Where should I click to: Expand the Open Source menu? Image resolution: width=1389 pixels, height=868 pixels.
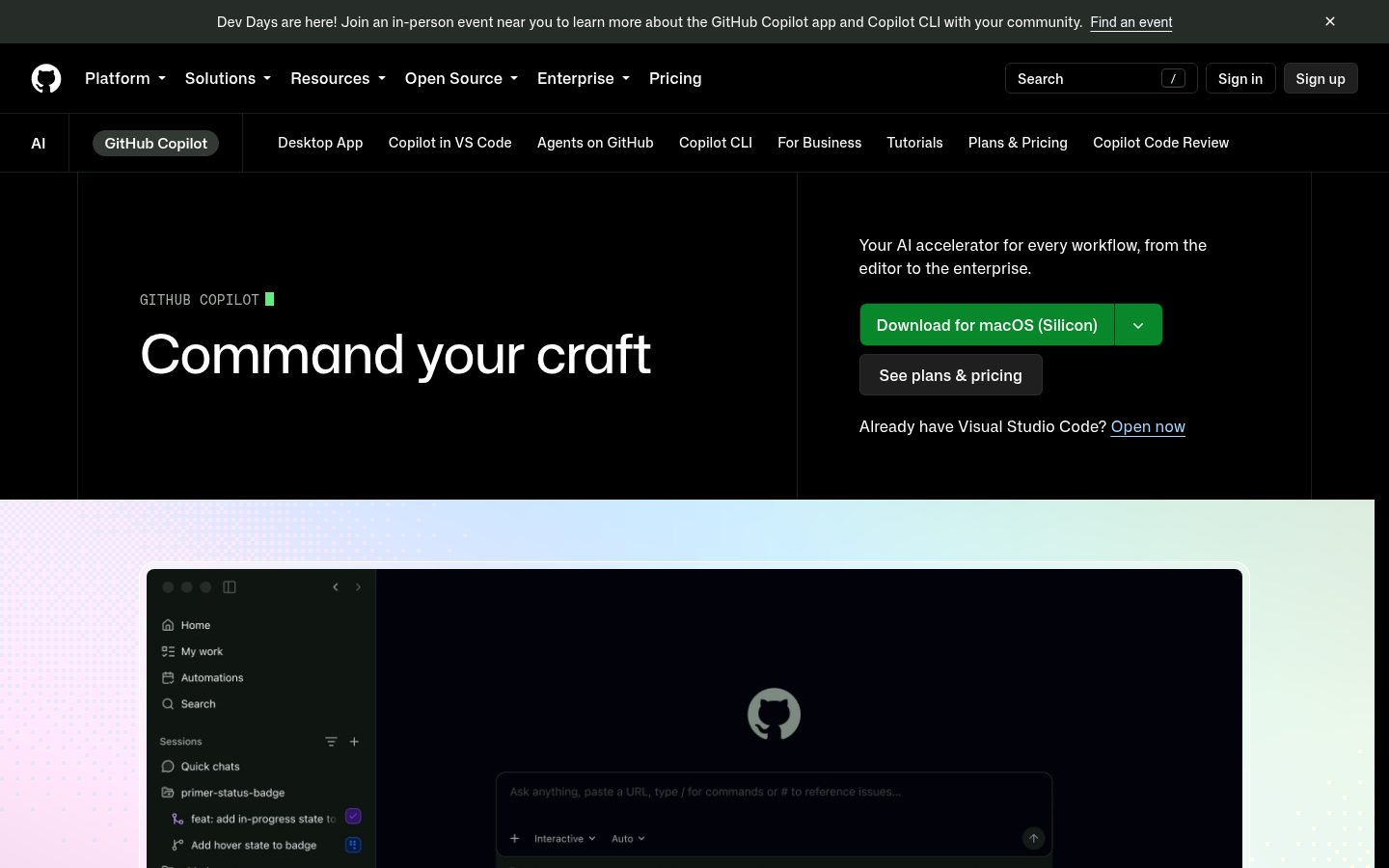coord(461,78)
